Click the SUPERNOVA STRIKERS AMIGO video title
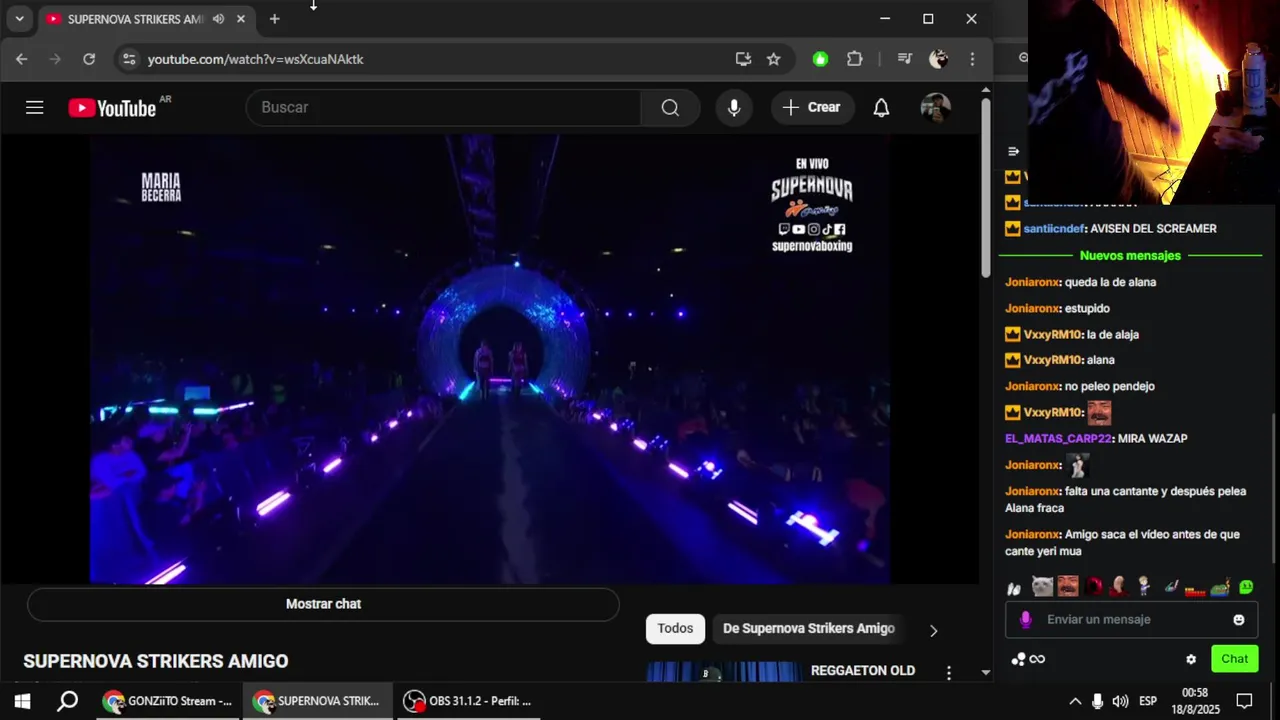The image size is (1280, 720). (x=156, y=661)
